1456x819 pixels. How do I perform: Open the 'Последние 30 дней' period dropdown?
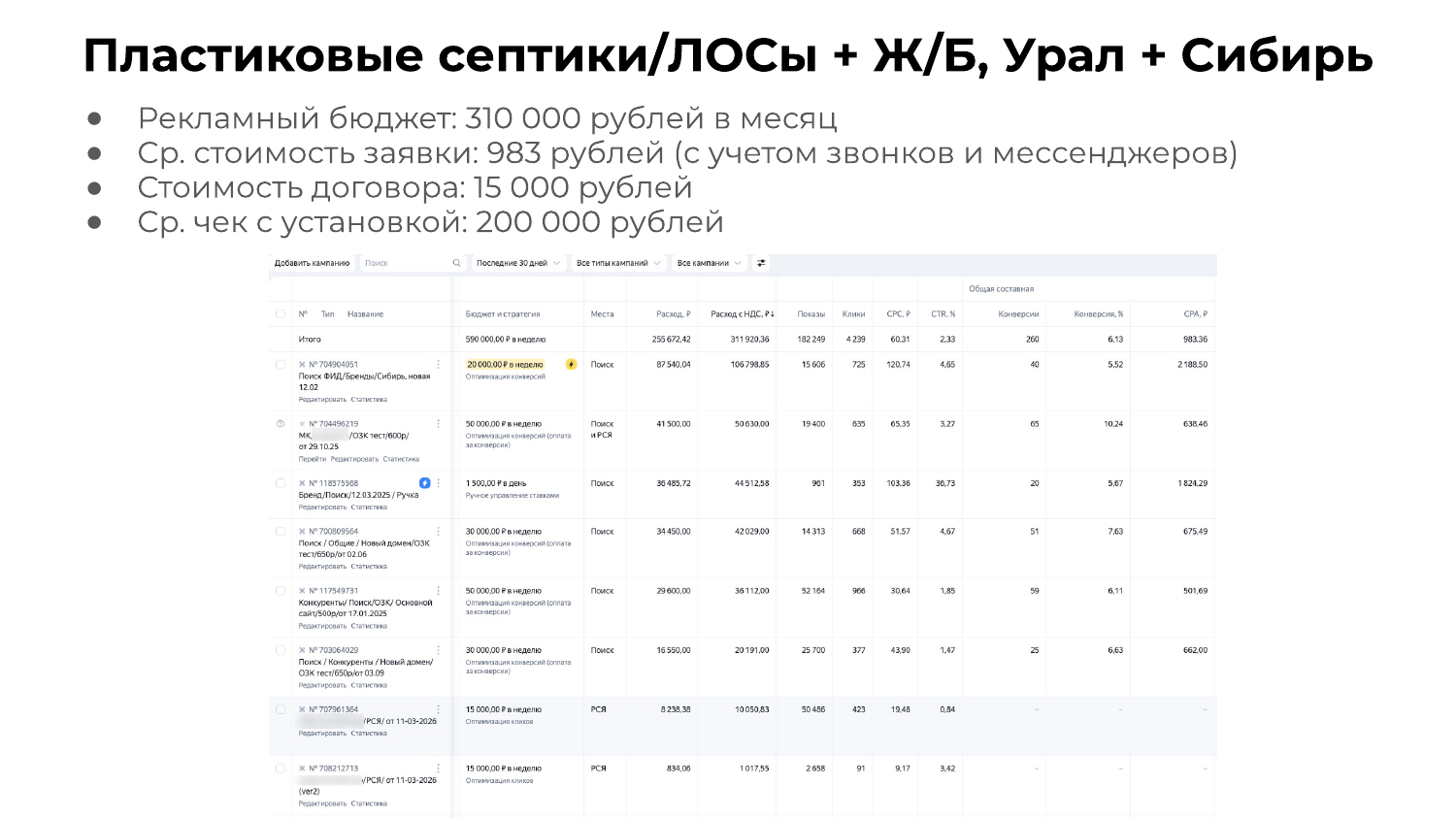coord(518,263)
